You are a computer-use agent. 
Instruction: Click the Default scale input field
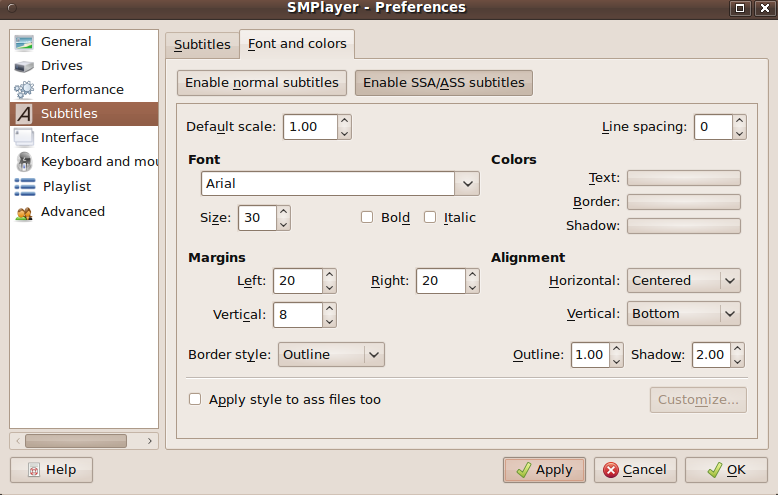pos(311,127)
